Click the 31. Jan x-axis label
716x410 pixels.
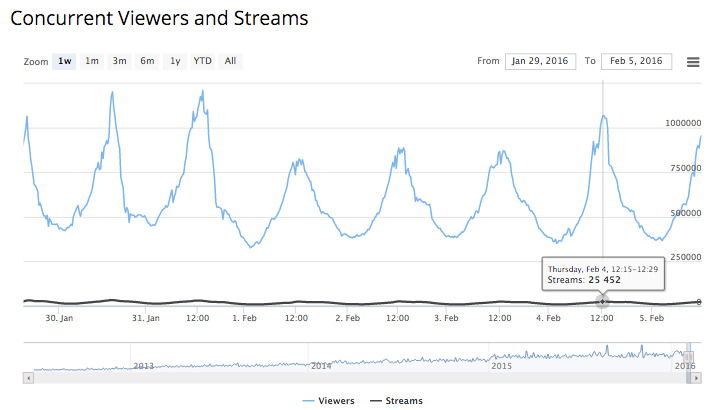[146, 318]
